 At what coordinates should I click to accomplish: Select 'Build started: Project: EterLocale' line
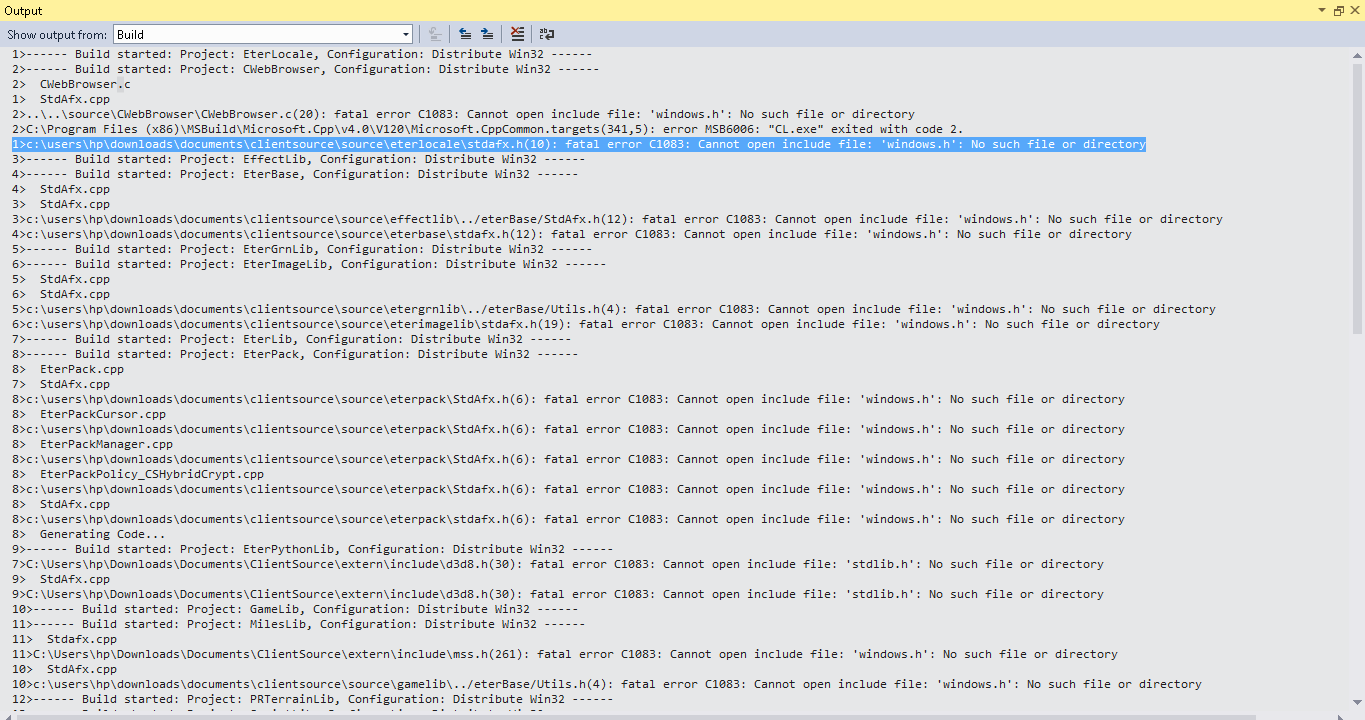coord(302,54)
